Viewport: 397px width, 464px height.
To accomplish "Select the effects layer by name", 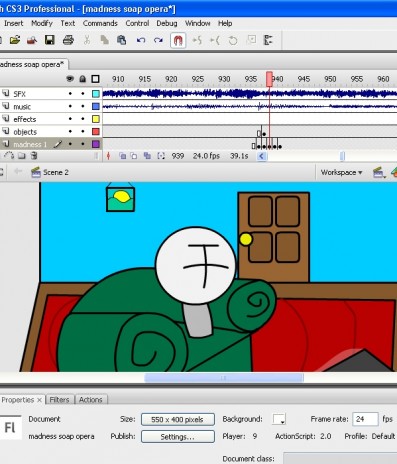I will coord(25,119).
